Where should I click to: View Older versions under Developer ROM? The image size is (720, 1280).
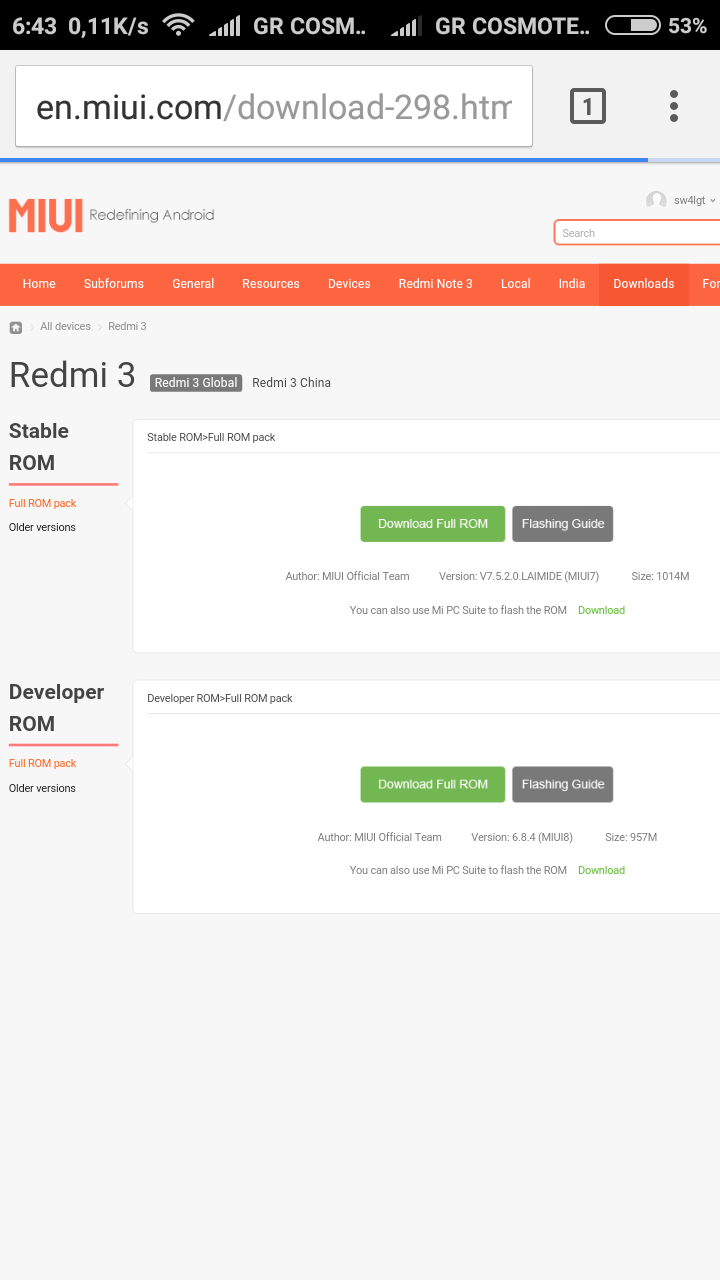pos(42,788)
